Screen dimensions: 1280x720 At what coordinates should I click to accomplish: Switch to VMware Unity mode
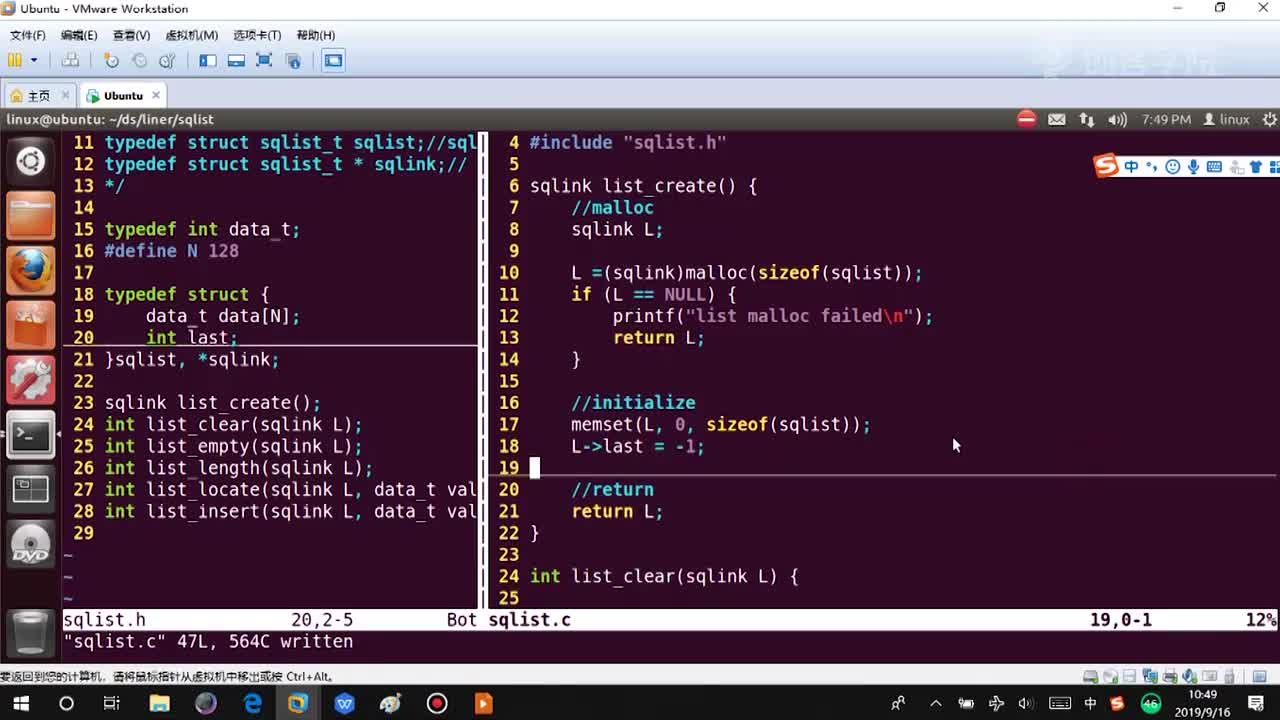[293, 60]
